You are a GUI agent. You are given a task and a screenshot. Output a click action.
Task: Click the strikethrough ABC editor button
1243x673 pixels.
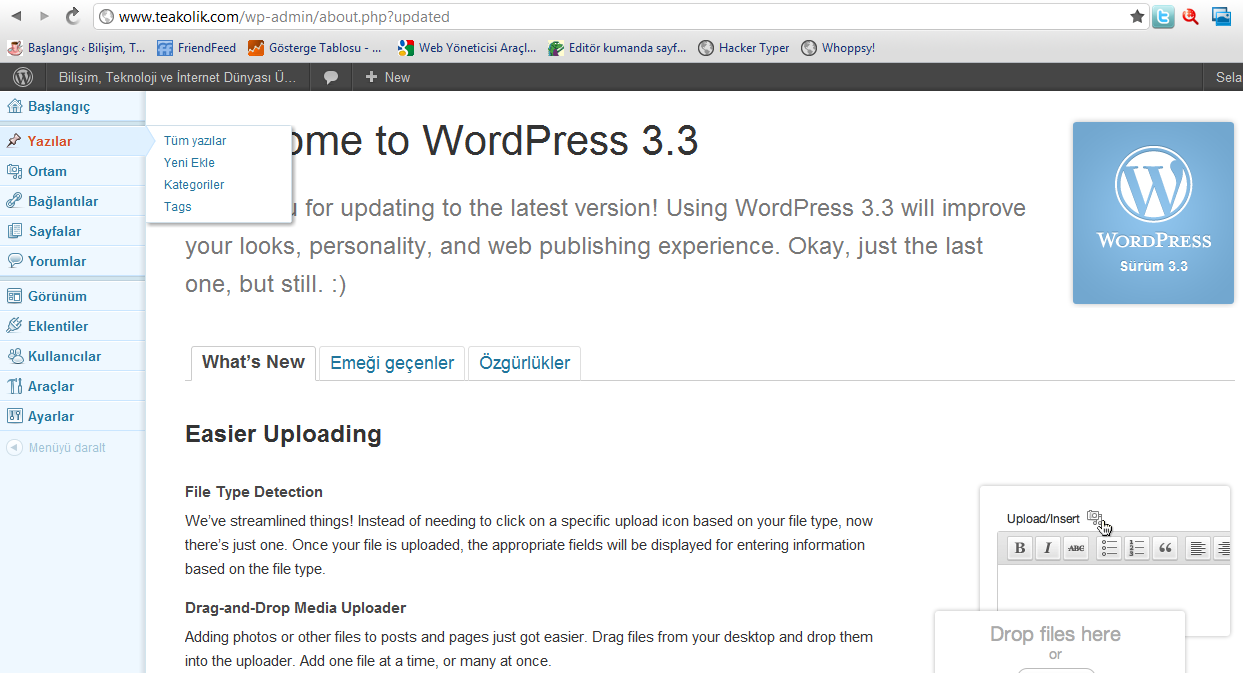[1075, 548]
